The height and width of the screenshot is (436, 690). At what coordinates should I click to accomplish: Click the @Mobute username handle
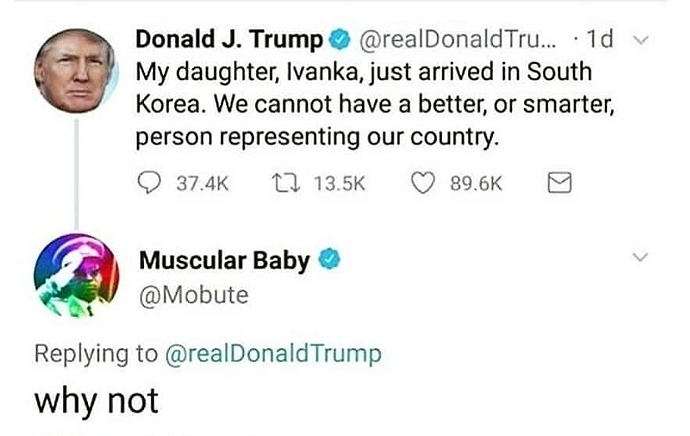click(x=194, y=296)
